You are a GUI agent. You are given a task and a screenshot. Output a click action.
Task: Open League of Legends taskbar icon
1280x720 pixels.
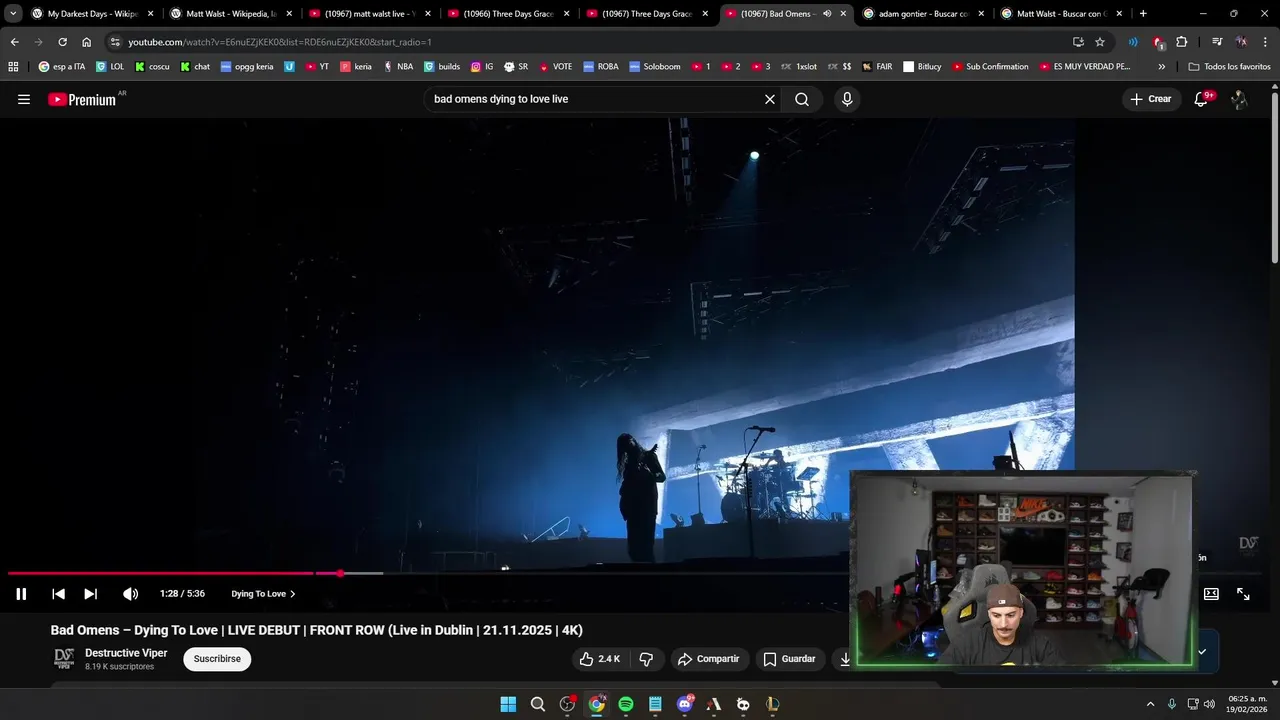click(x=772, y=704)
